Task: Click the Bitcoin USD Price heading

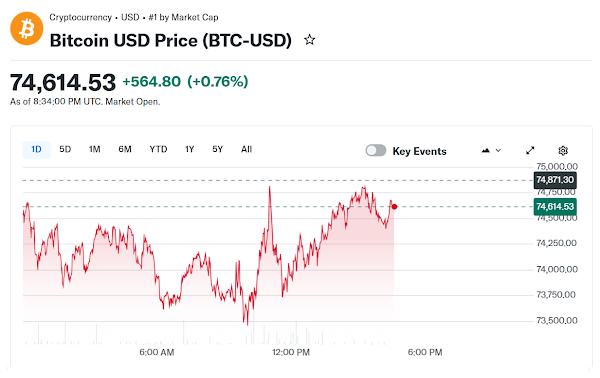Action: click(x=171, y=41)
